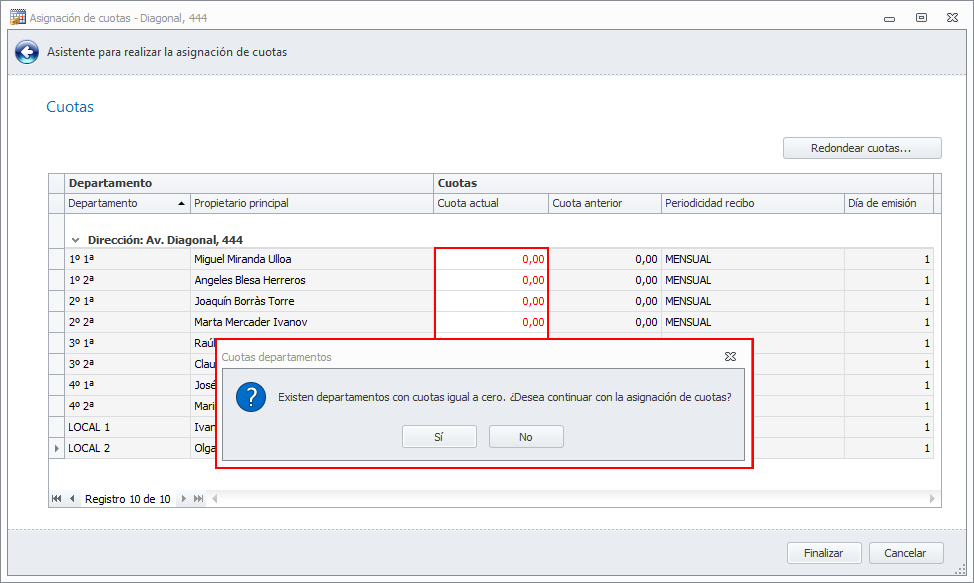This screenshot has height=583, width=974.
Task: Click the Cancelar button
Action: coord(906,553)
